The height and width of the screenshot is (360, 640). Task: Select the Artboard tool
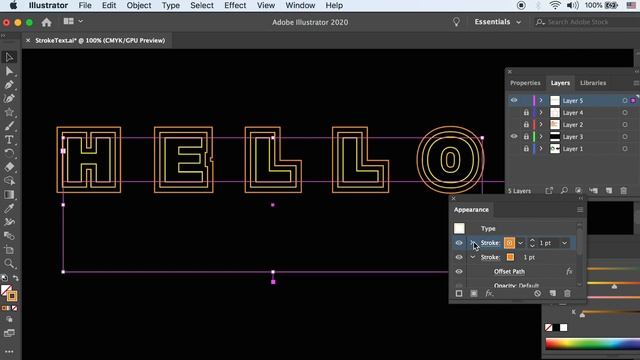pos(9,250)
